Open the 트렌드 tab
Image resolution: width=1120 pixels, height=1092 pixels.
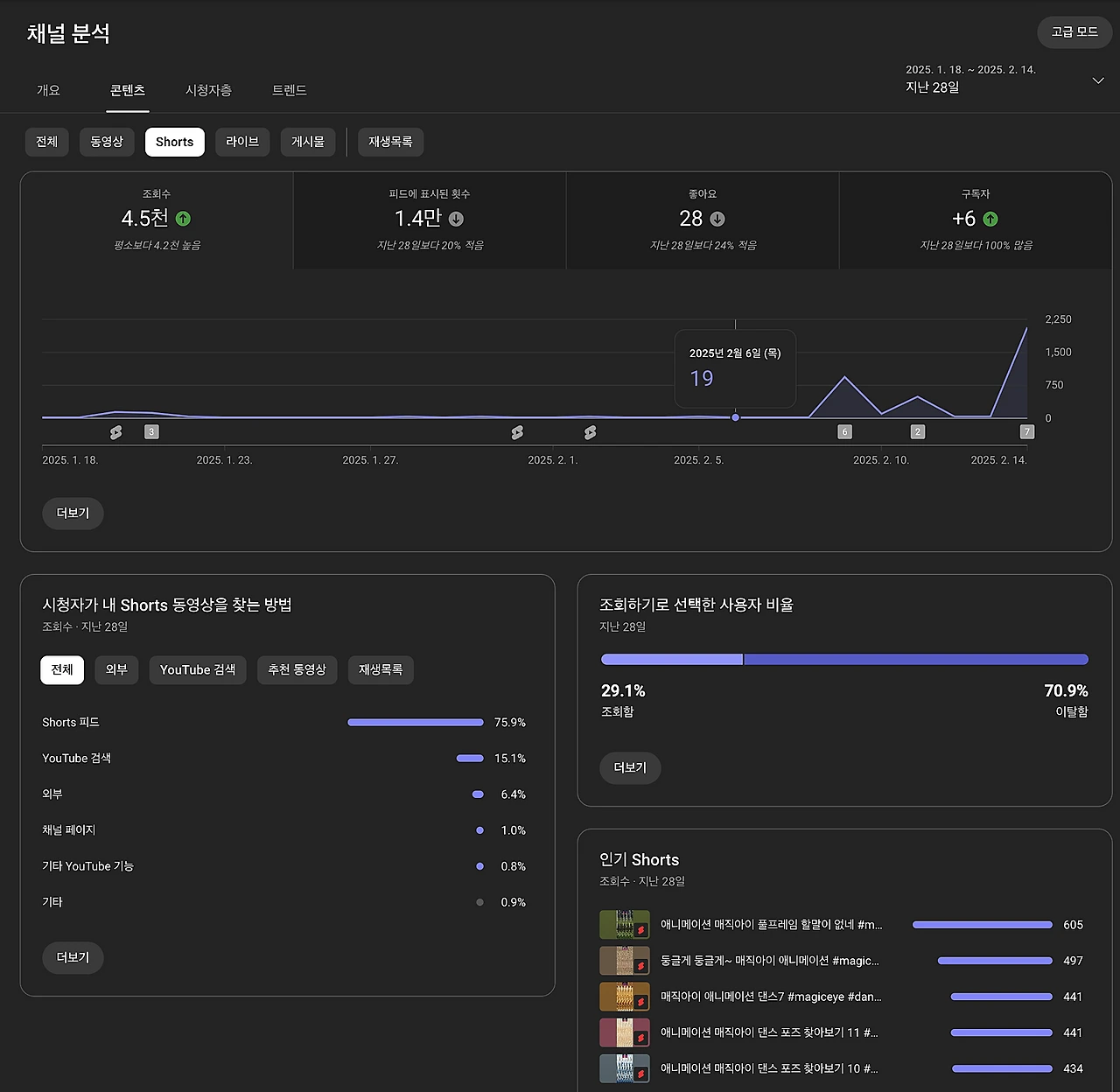coord(289,90)
